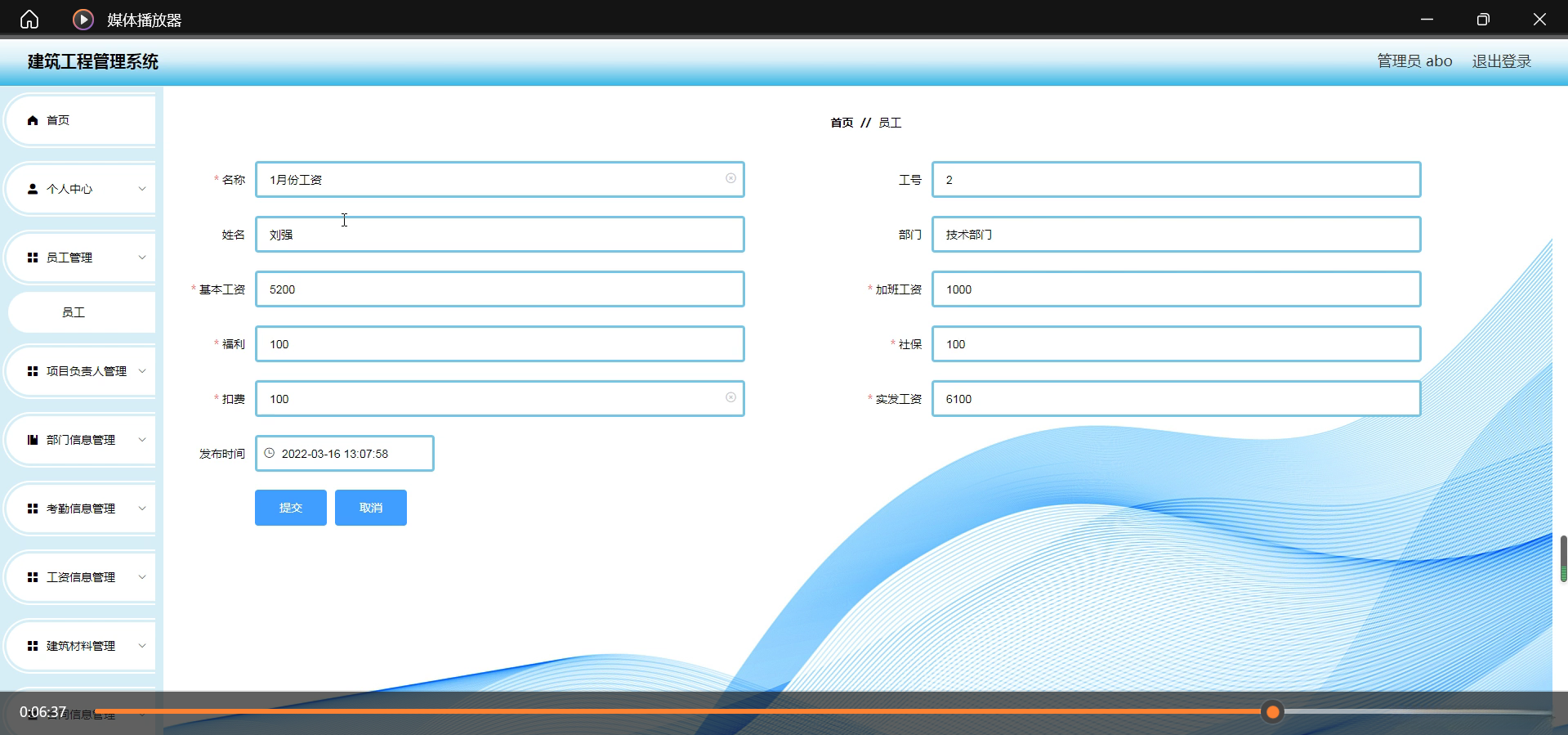
Task: Open the 个人中心 sidebar menu item
Action: [x=80, y=189]
